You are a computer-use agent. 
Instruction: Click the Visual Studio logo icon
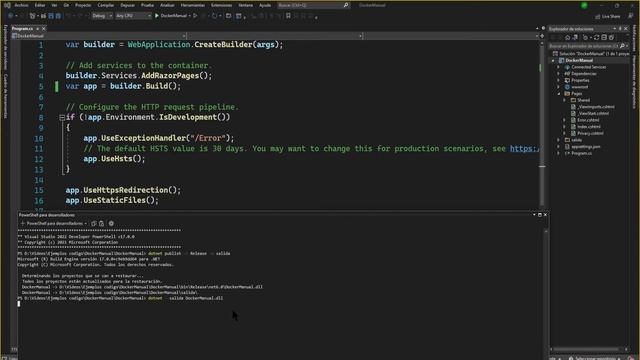[x=7, y=5]
